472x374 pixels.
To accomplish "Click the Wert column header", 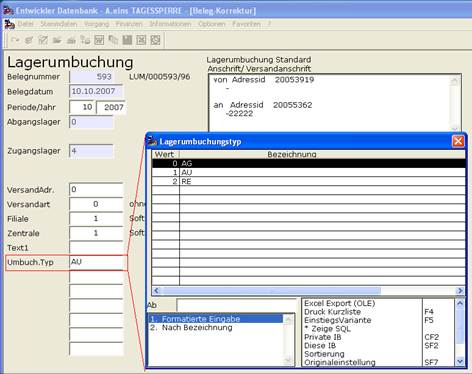I will [x=166, y=154].
